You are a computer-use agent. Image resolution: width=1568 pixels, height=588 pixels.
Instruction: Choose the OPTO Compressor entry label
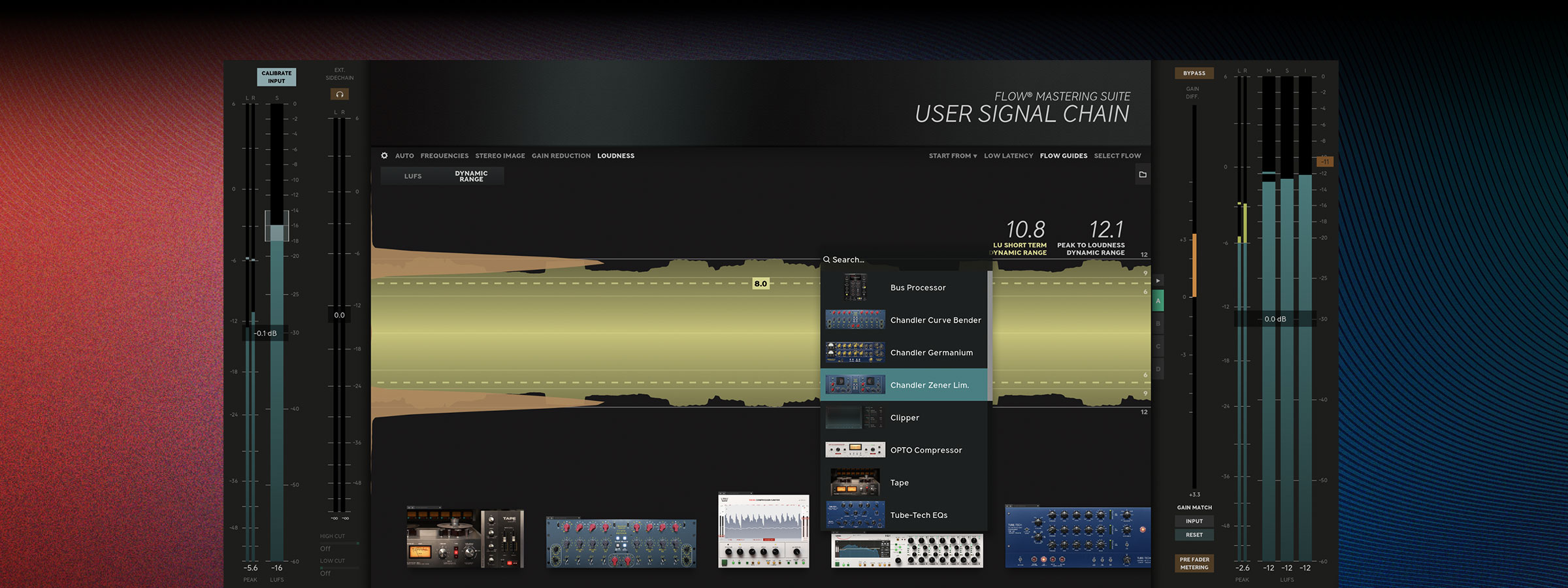[x=926, y=450]
